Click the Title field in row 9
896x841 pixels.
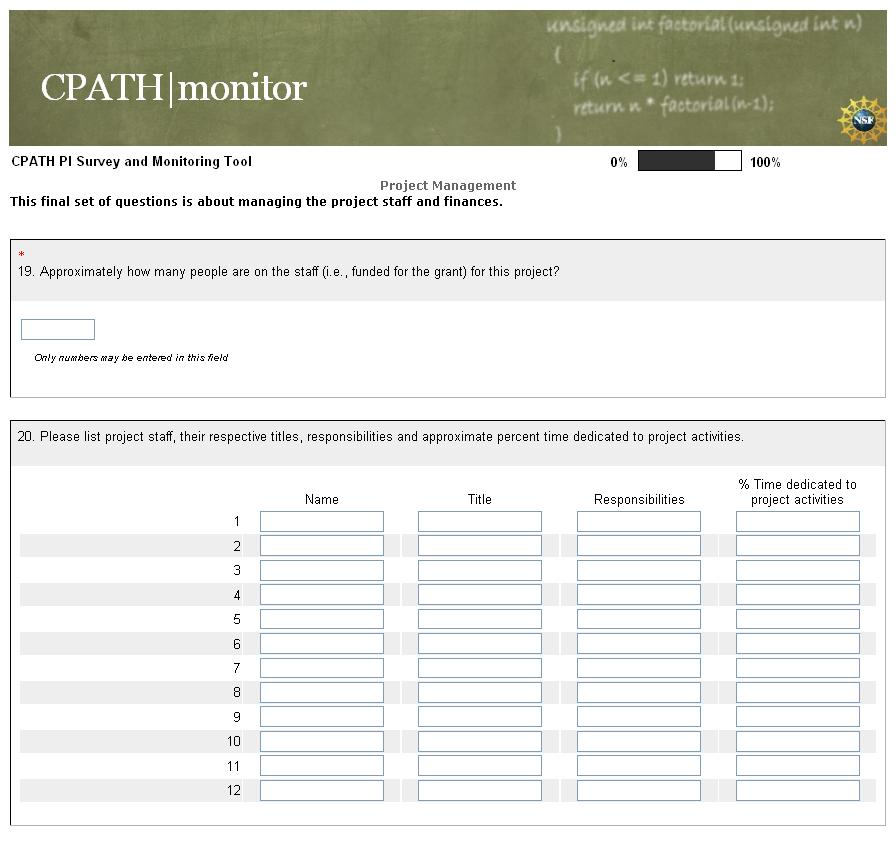tap(480, 716)
